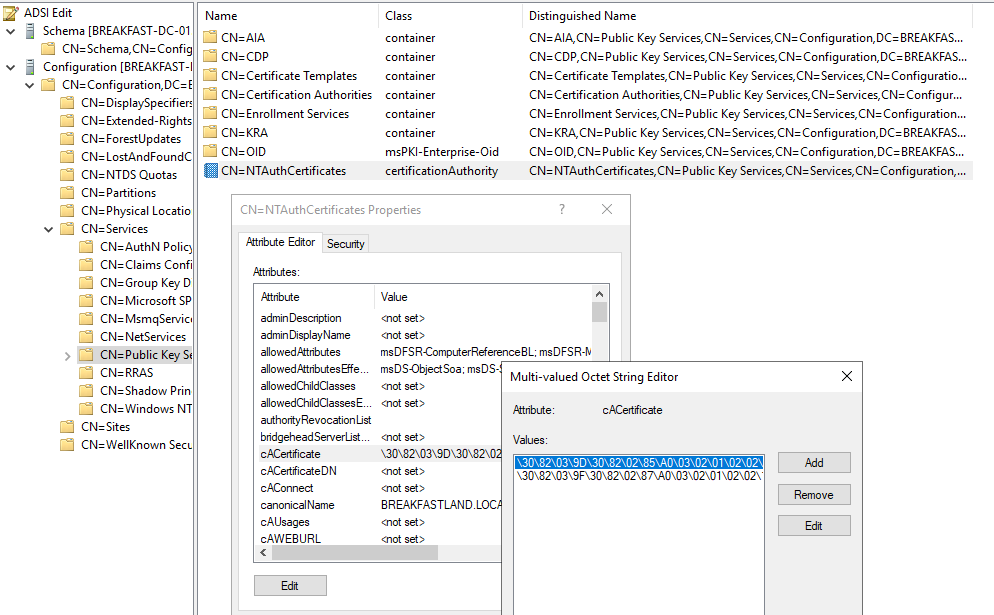Click Edit button below the Attributes list
Image resolution: width=994 pixels, height=615 pixels.
[x=290, y=586]
